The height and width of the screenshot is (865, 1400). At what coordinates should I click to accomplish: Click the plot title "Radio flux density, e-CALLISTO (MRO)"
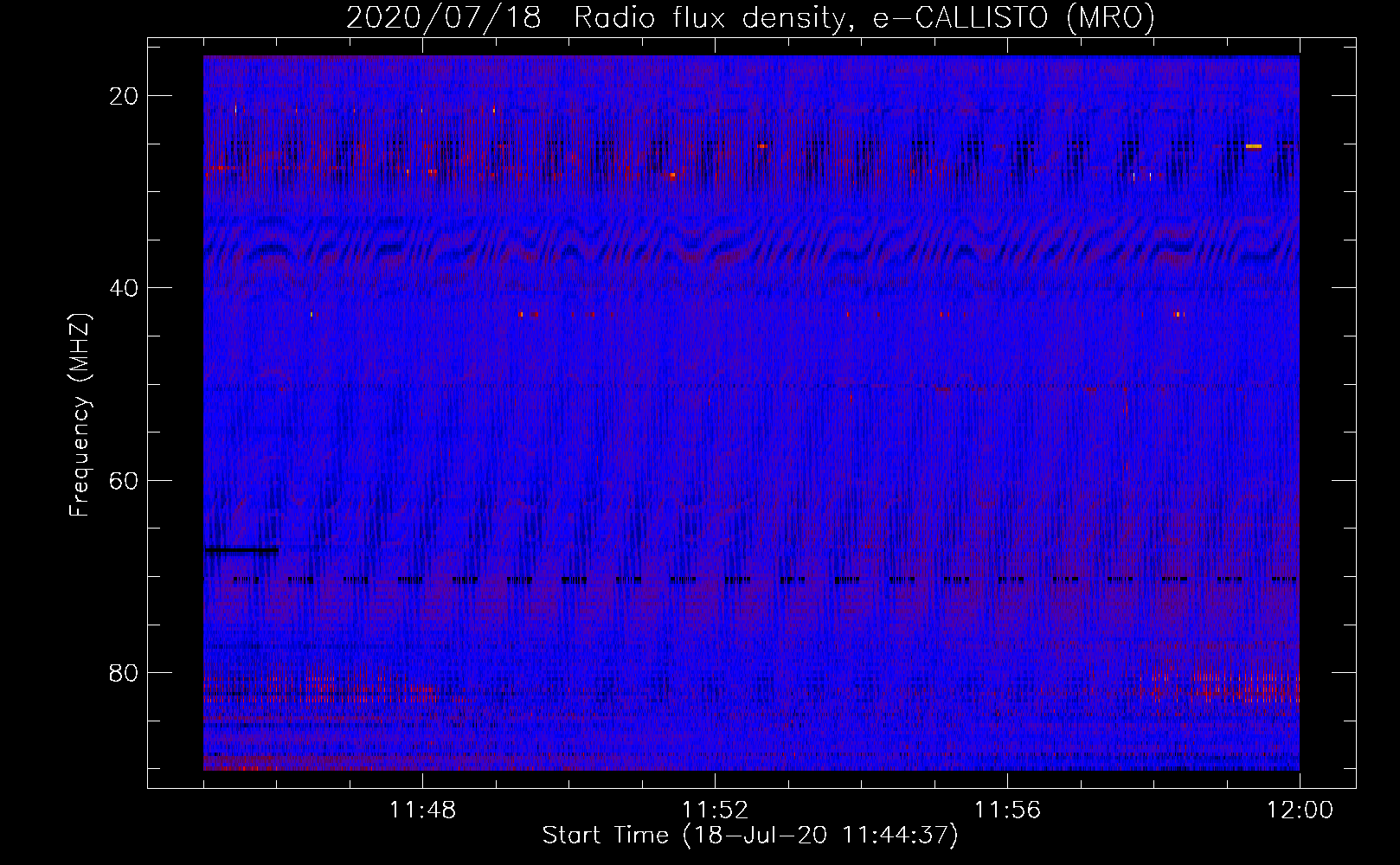864,17
